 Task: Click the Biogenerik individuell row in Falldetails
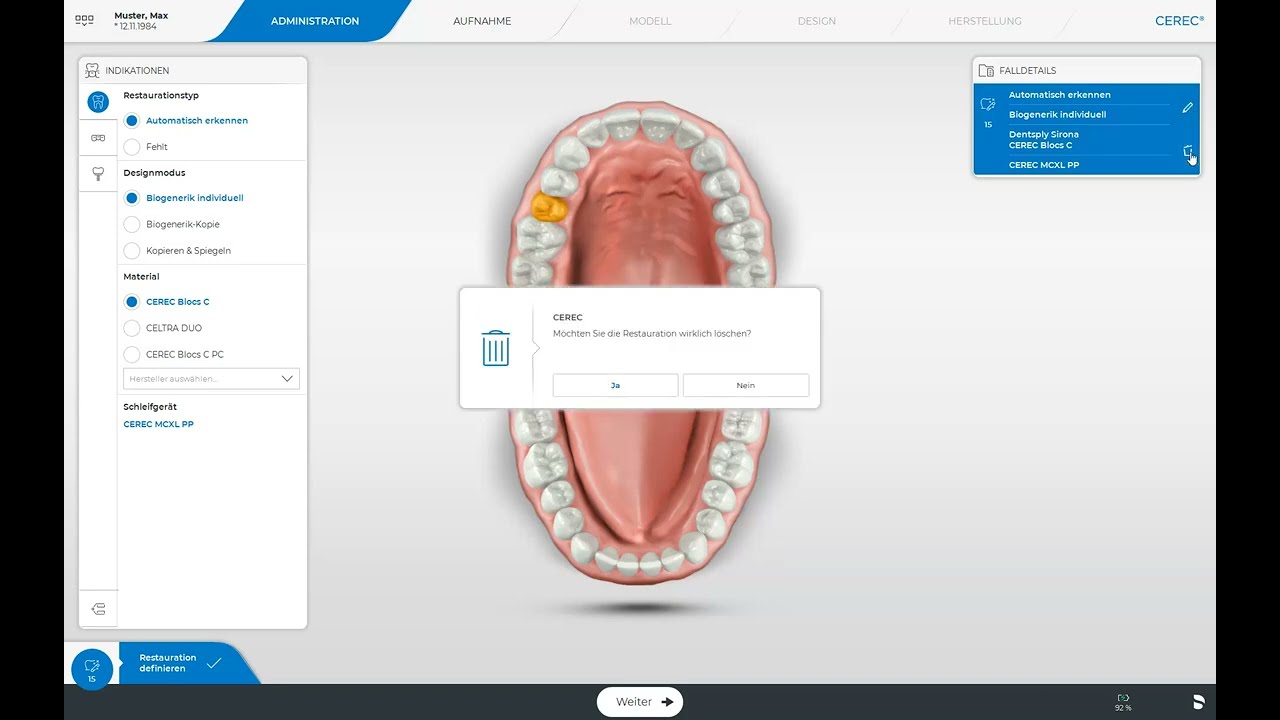coord(1057,114)
